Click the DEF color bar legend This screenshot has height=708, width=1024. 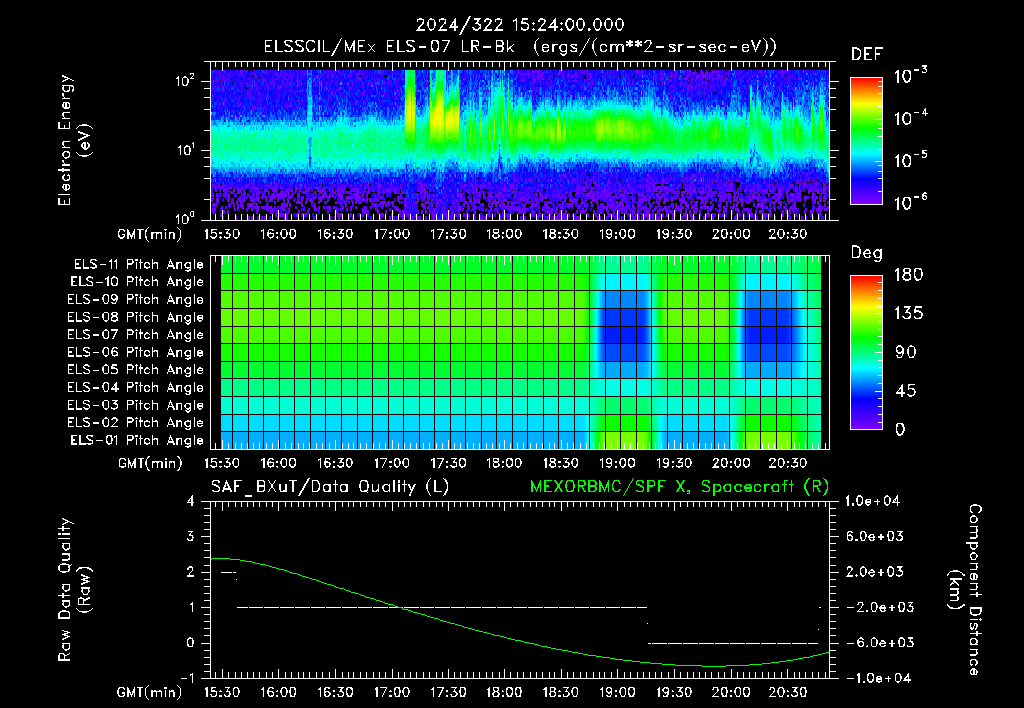[x=866, y=141]
